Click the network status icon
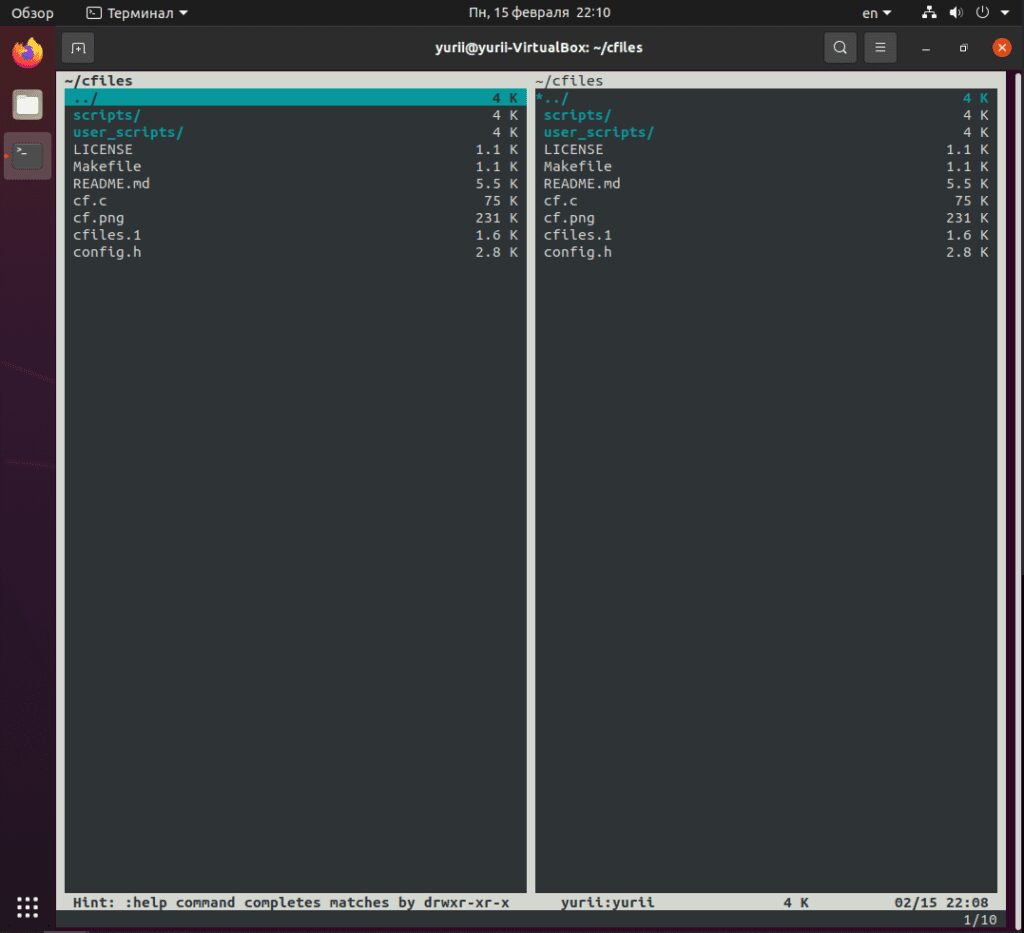This screenshot has width=1024, height=933. click(x=929, y=13)
